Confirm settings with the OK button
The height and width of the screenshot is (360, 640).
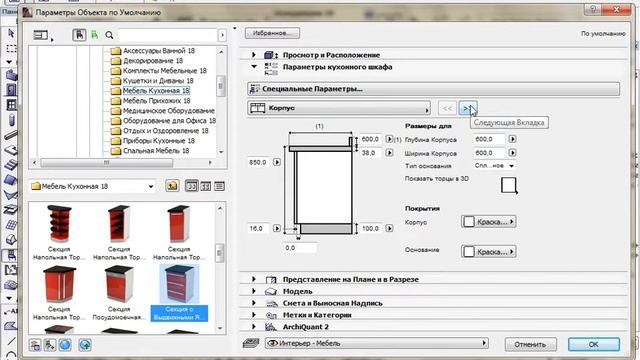pyautogui.click(x=594, y=344)
